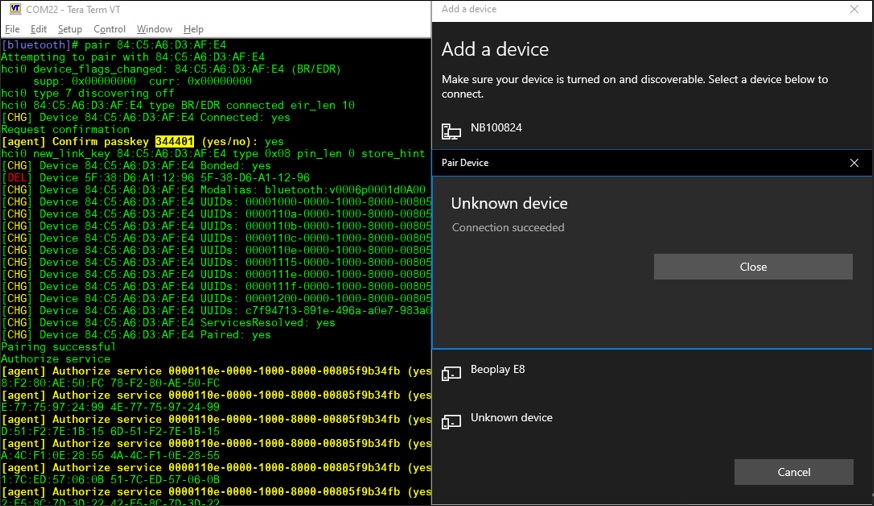Close the Add a device window with X
This screenshot has height=506, width=874.
click(x=853, y=9)
